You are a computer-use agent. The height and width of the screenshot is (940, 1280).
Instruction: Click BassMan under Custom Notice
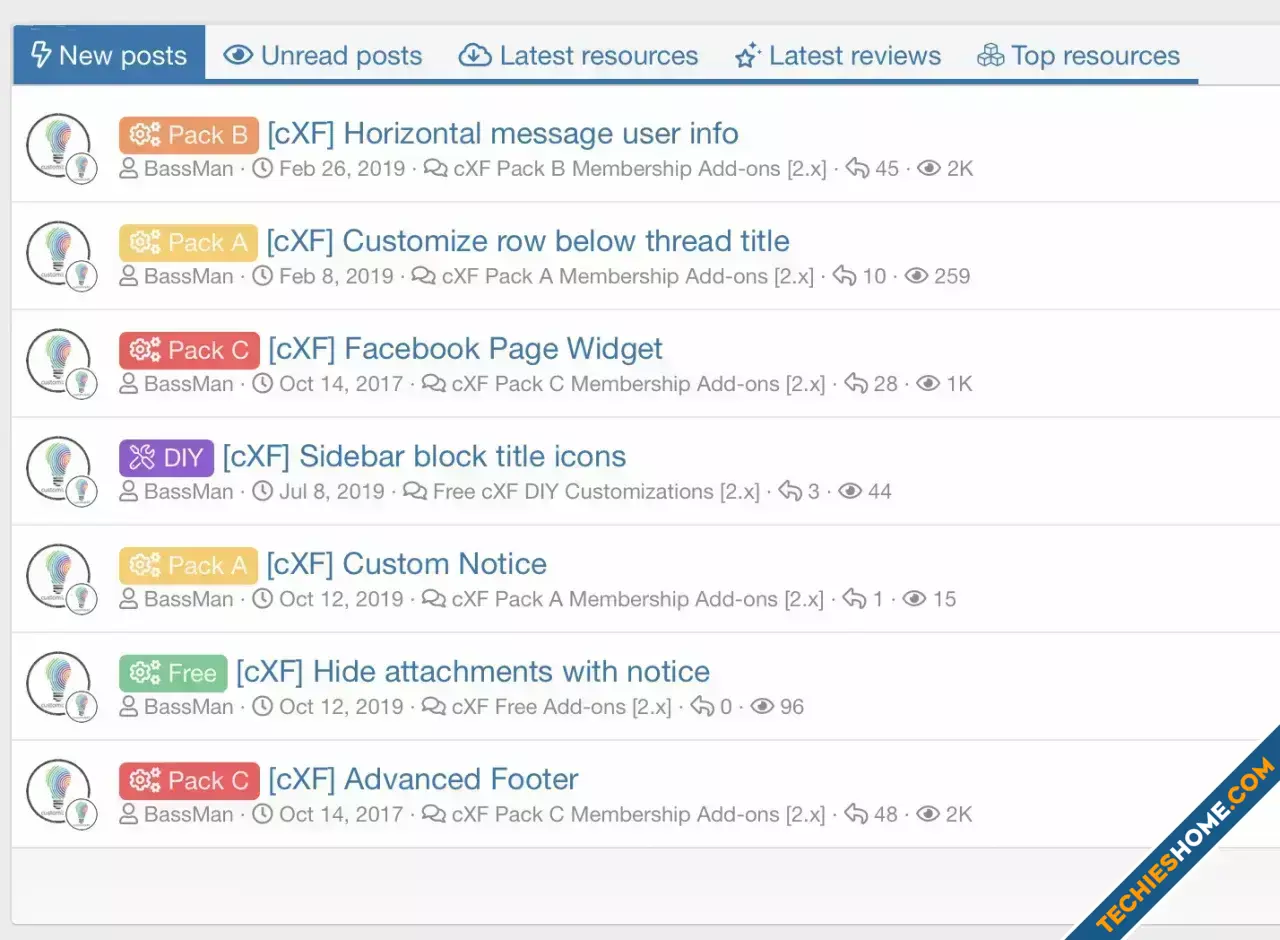(x=188, y=599)
